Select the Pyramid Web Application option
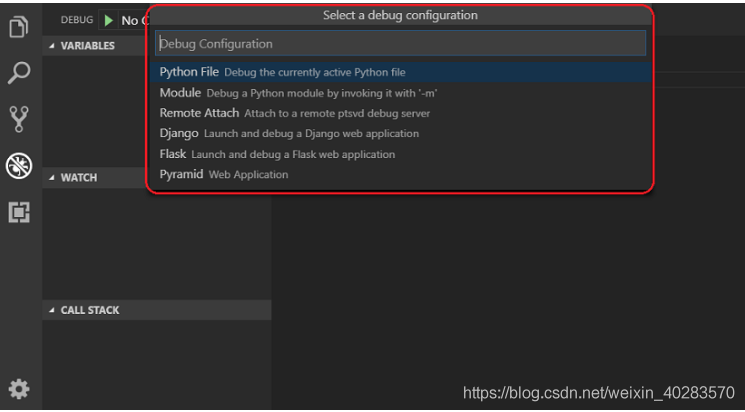Viewport: 745px width, 412px height. pos(181,174)
